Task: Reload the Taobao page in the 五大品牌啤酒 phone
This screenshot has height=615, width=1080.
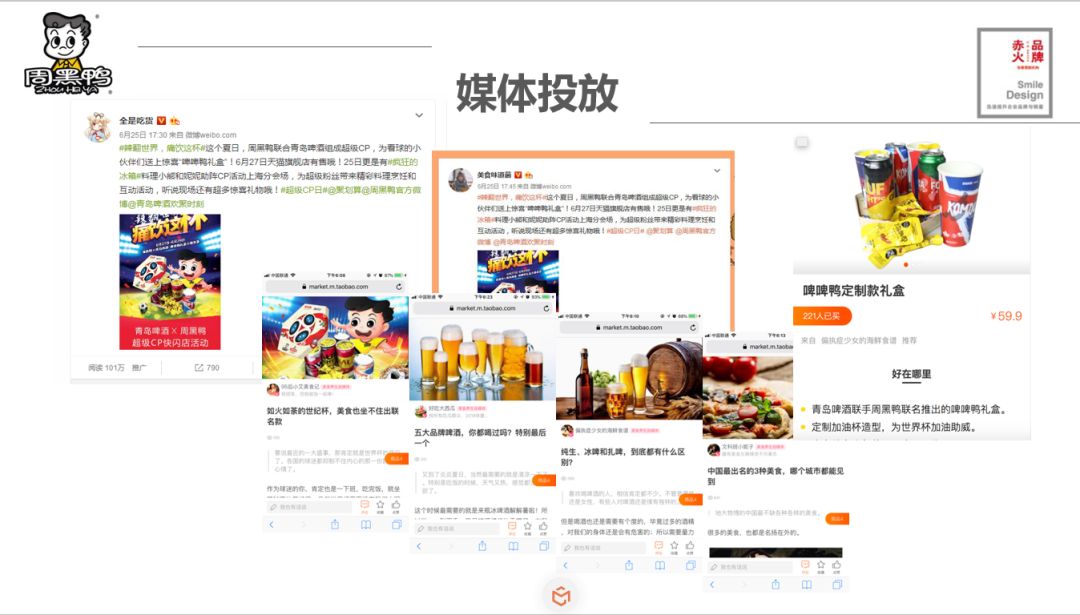Action: 546,309
